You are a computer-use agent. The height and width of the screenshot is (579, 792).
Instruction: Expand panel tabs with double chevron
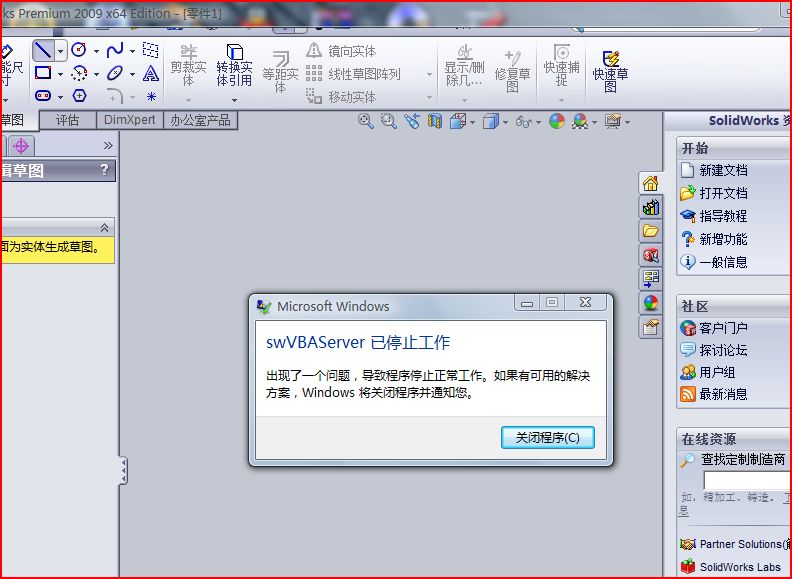click(108, 146)
